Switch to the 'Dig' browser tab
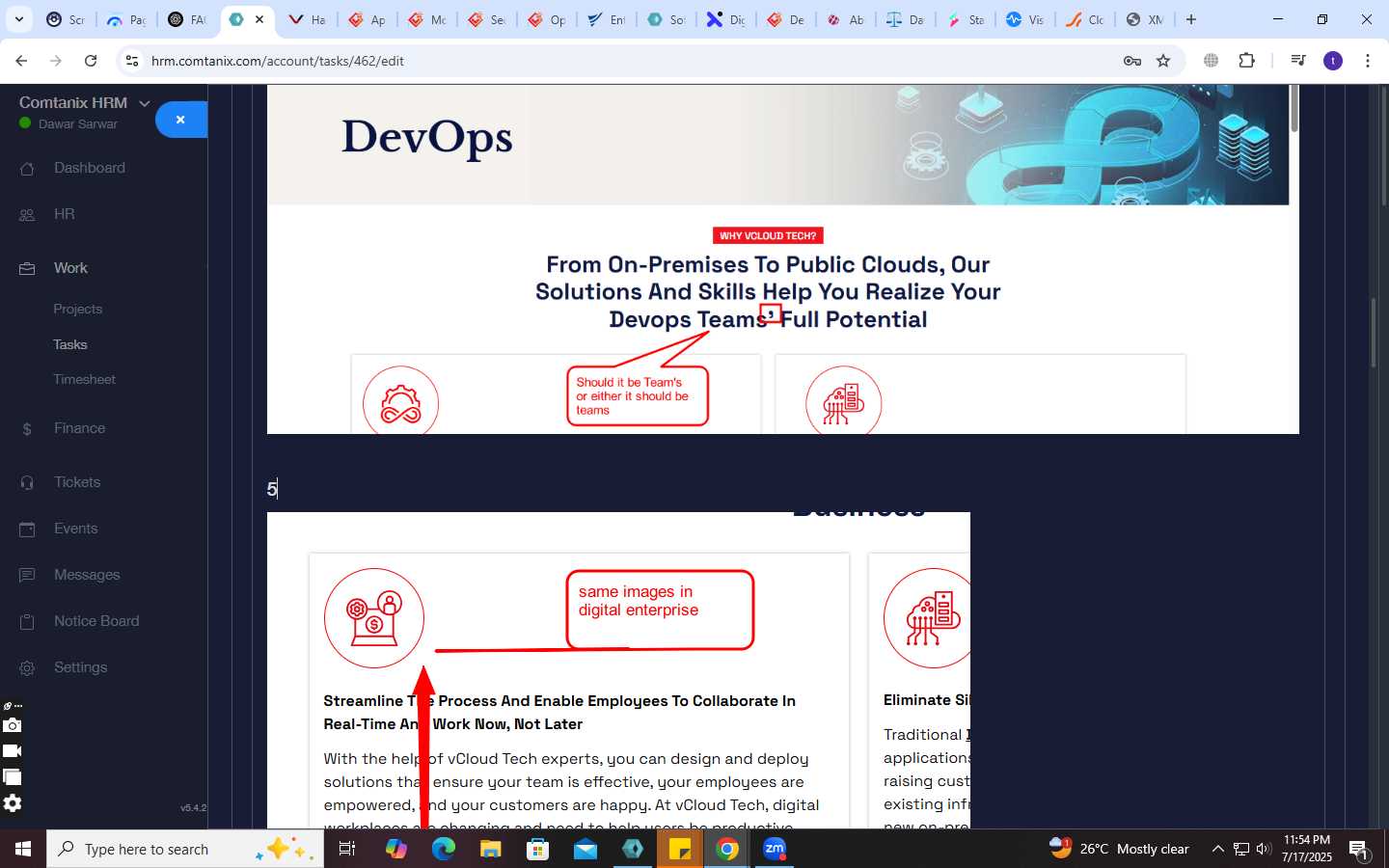Image resolution: width=1389 pixels, height=868 pixels. (726, 19)
